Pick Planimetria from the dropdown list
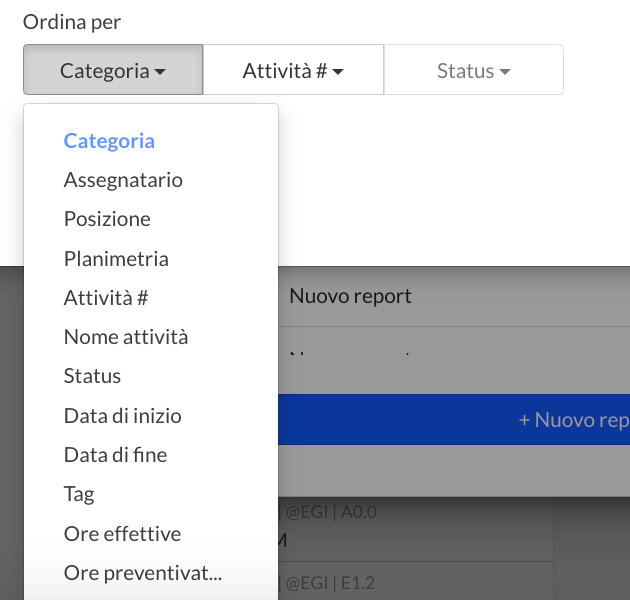The image size is (630, 600). point(116,259)
